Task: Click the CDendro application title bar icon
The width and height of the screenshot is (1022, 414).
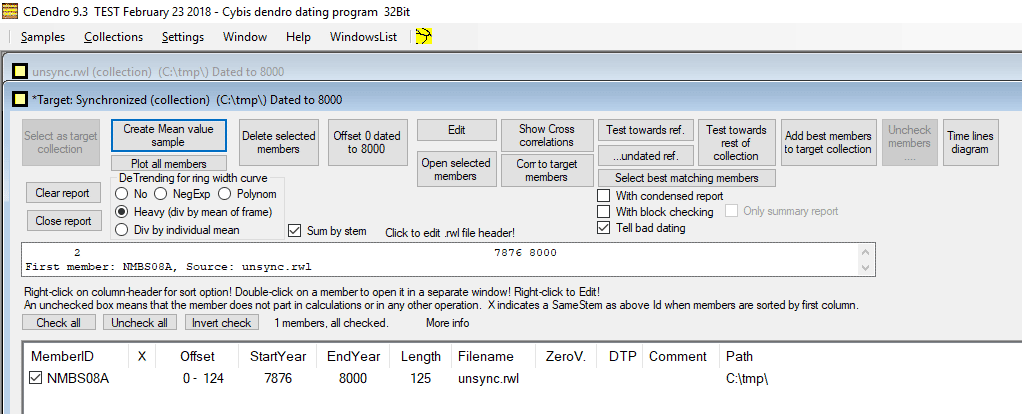Action: click(x=10, y=11)
